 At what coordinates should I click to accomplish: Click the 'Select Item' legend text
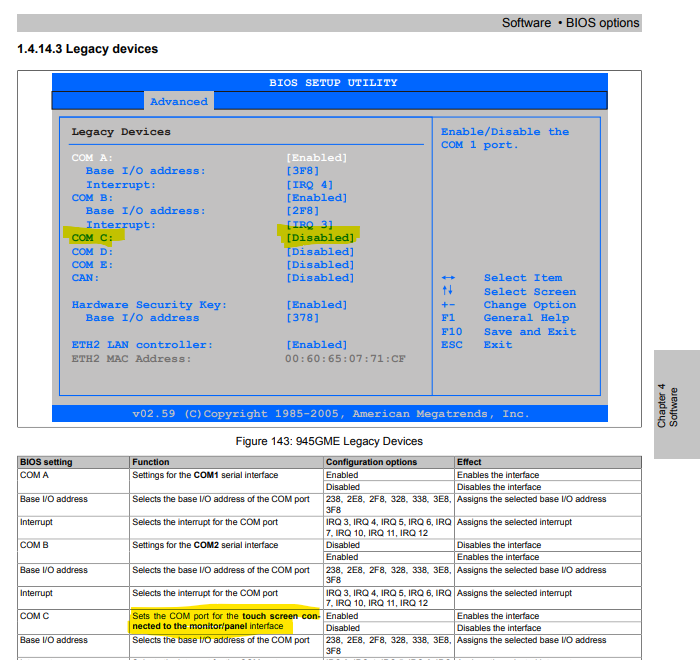click(x=523, y=278)
